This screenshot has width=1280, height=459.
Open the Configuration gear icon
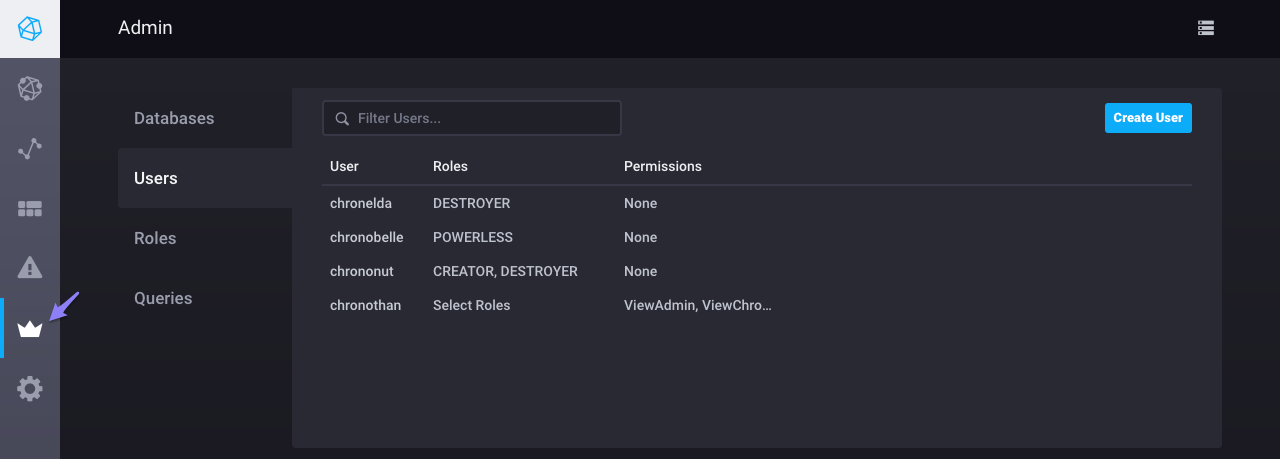30,388
